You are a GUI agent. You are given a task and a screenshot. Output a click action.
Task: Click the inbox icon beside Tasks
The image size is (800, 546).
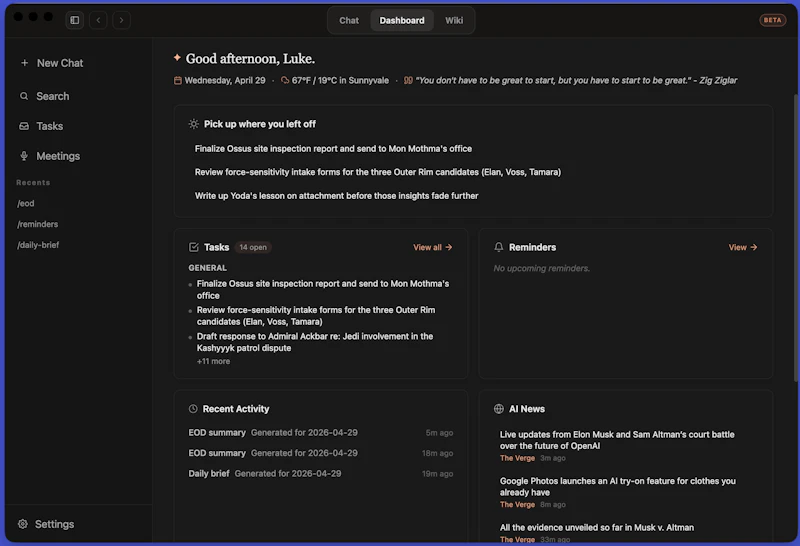(24, 126)
